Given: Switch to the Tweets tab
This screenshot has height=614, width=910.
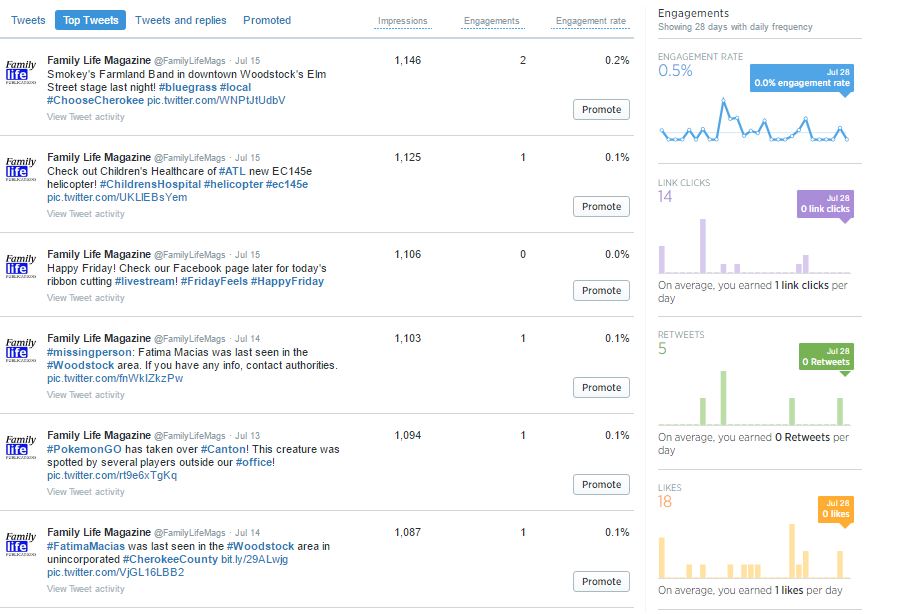Looking at the screenshot, I should pos(28,20).
